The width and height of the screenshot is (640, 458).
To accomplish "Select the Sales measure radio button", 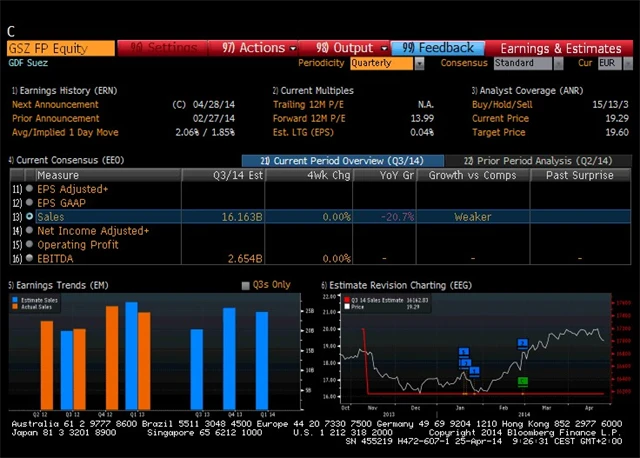I will [30, 216].
